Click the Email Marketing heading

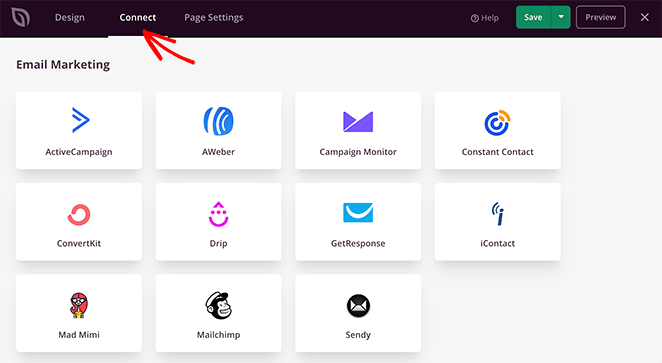[63, 65]
